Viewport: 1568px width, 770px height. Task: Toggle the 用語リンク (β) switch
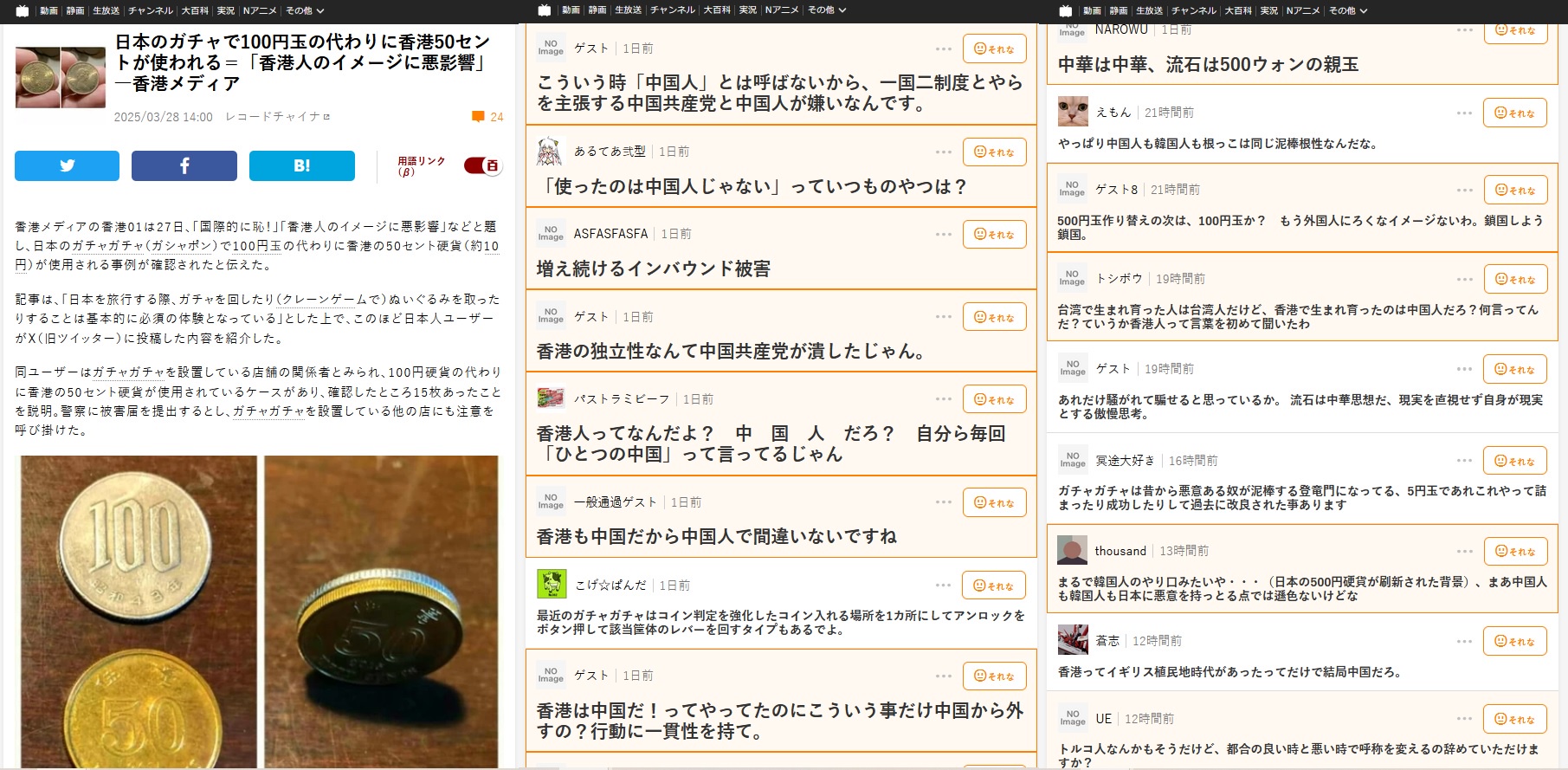482,165
